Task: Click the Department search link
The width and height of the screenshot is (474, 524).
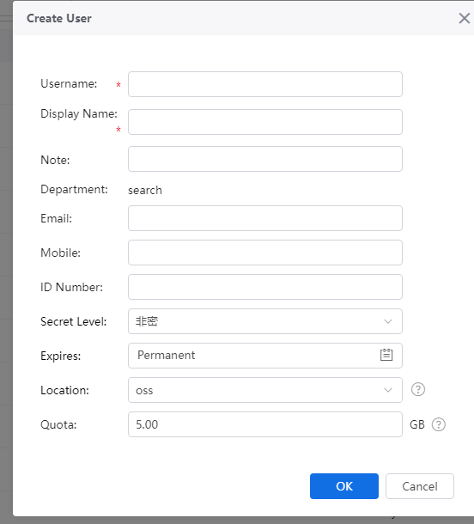Action: pos(145,190)
